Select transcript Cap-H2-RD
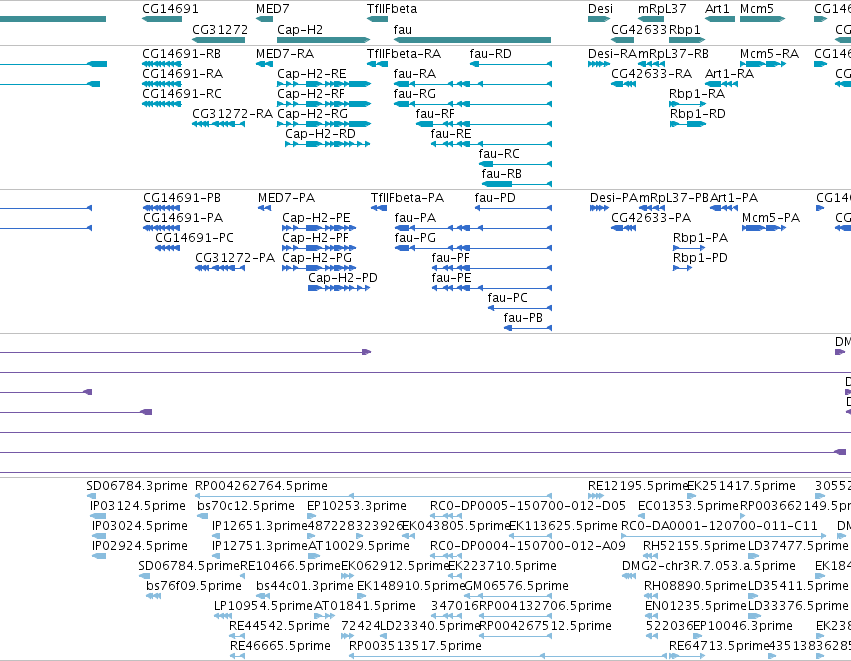This screenshot has height=661, width=851. pos(327,144)
